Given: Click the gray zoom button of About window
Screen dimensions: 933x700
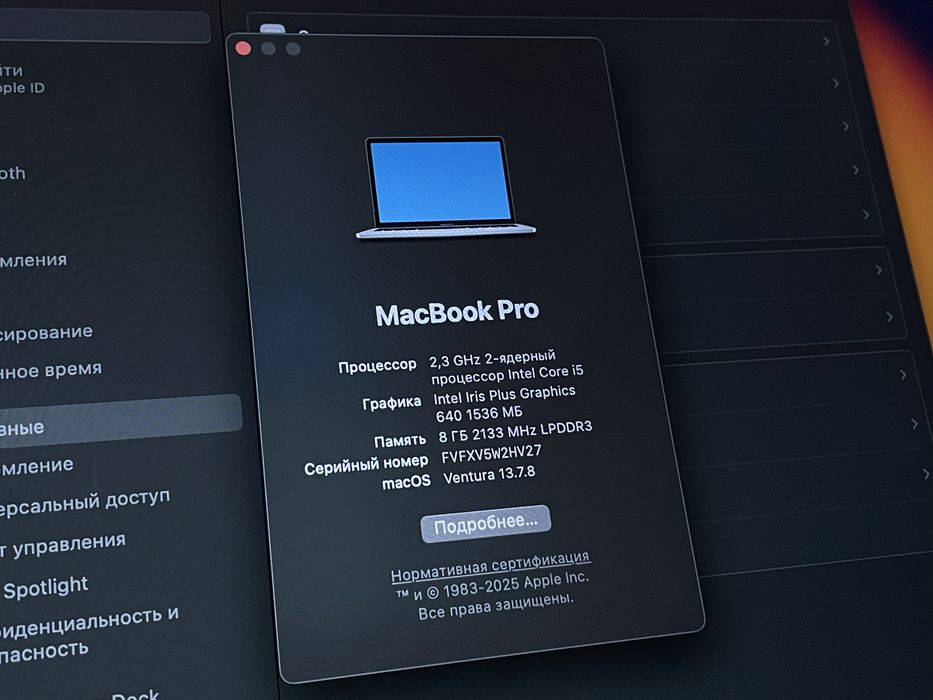Looking at the screenshot, I should pyautogui.click(x=293, y=48).
